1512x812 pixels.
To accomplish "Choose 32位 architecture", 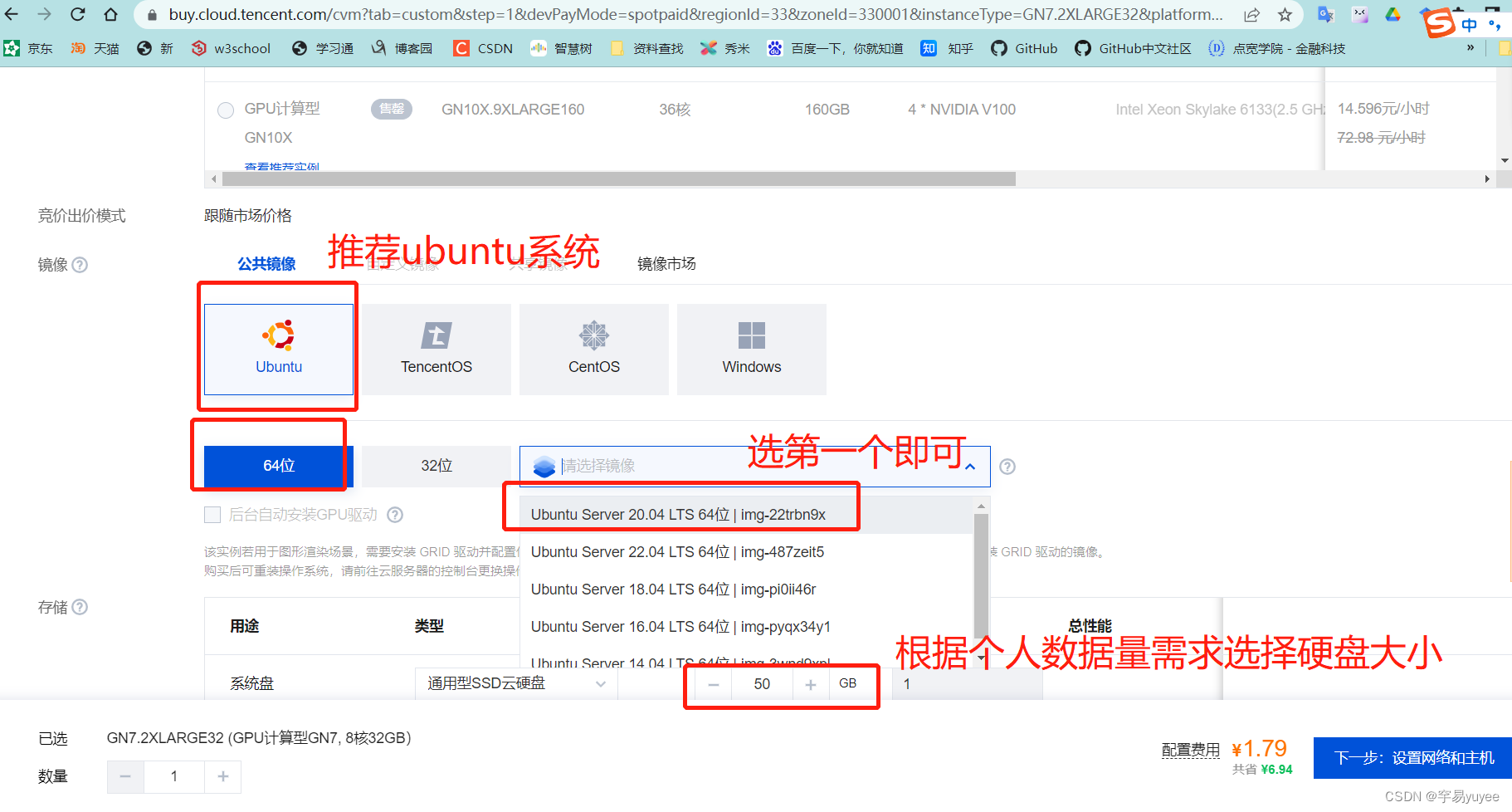I will pos(437,466).
